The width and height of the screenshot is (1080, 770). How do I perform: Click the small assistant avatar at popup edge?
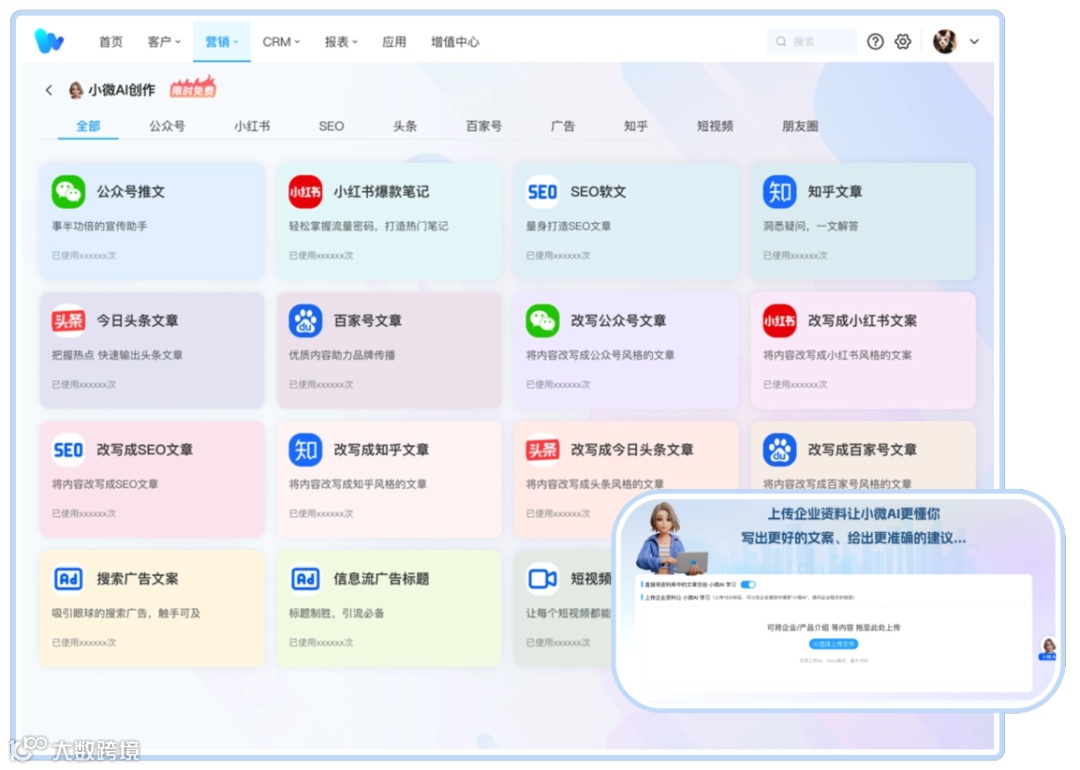(1048, 649)
